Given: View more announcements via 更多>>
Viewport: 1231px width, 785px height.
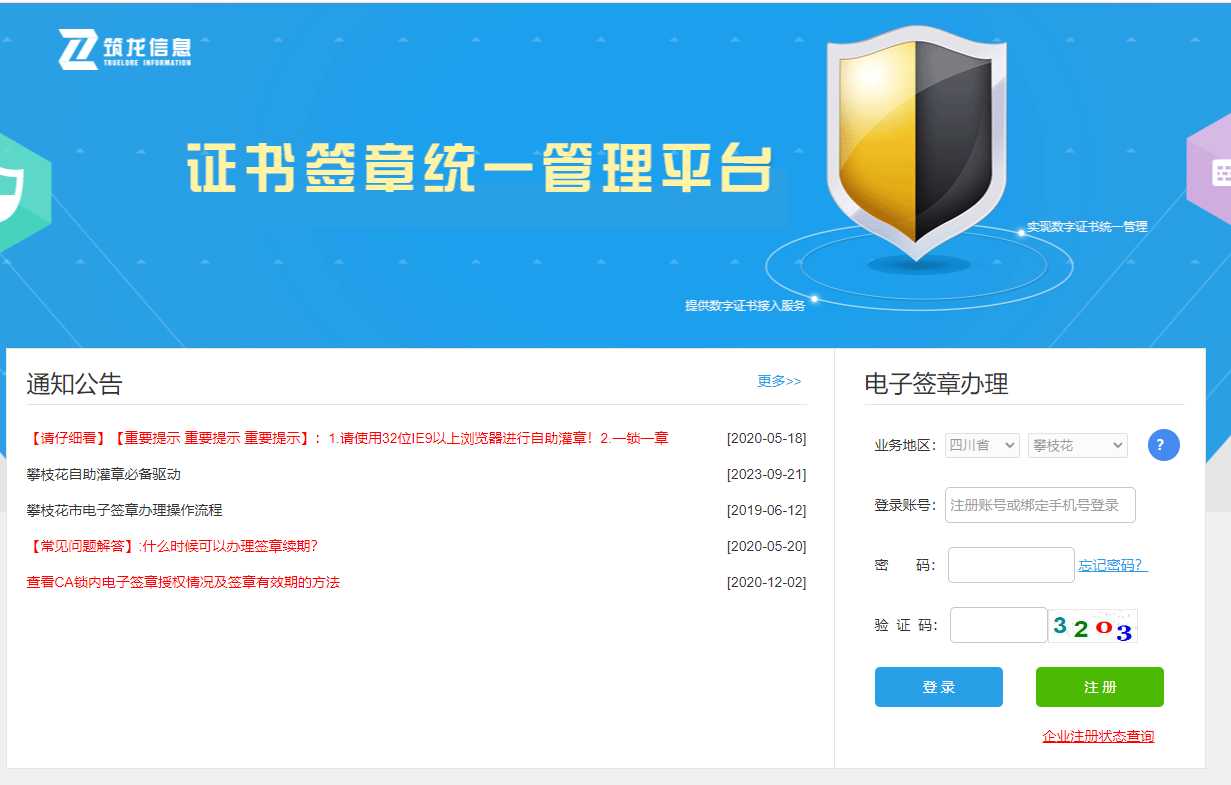Looking at the screenshot, I should (779, 381).
